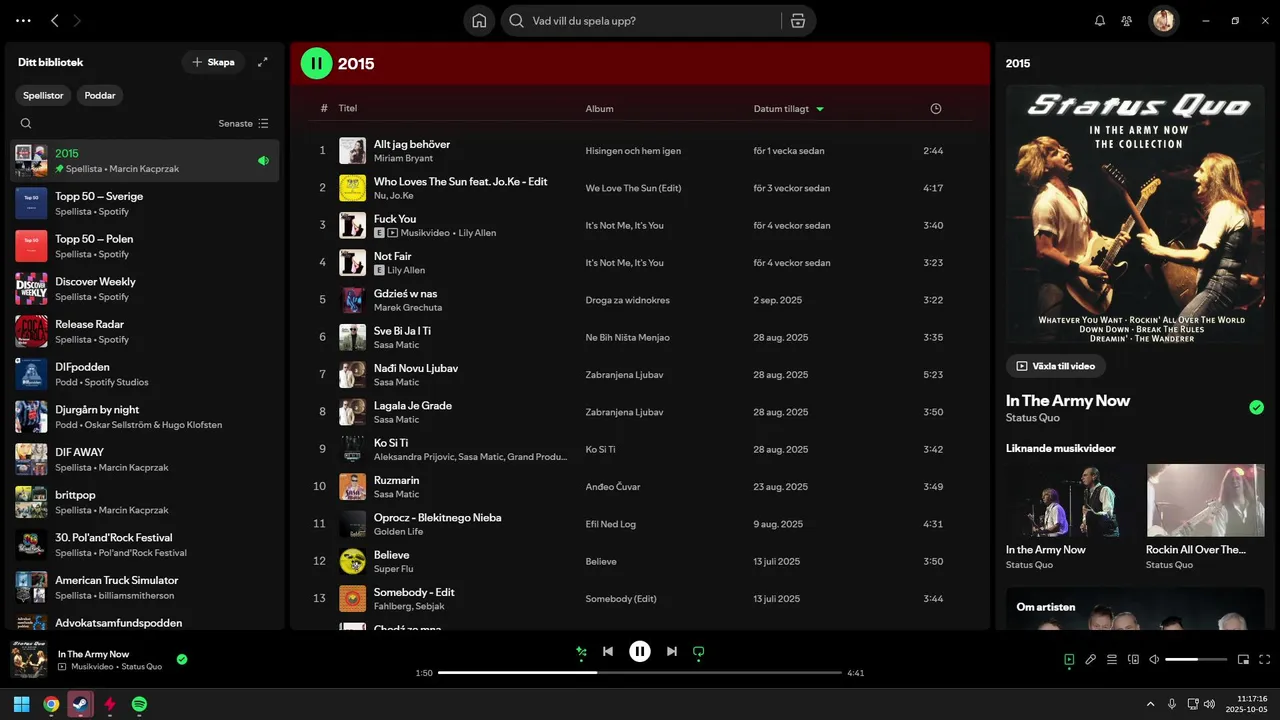Go forward with the right arrow
The height and width of the screenshot is (720, 1280).
(x=78, y=21)
